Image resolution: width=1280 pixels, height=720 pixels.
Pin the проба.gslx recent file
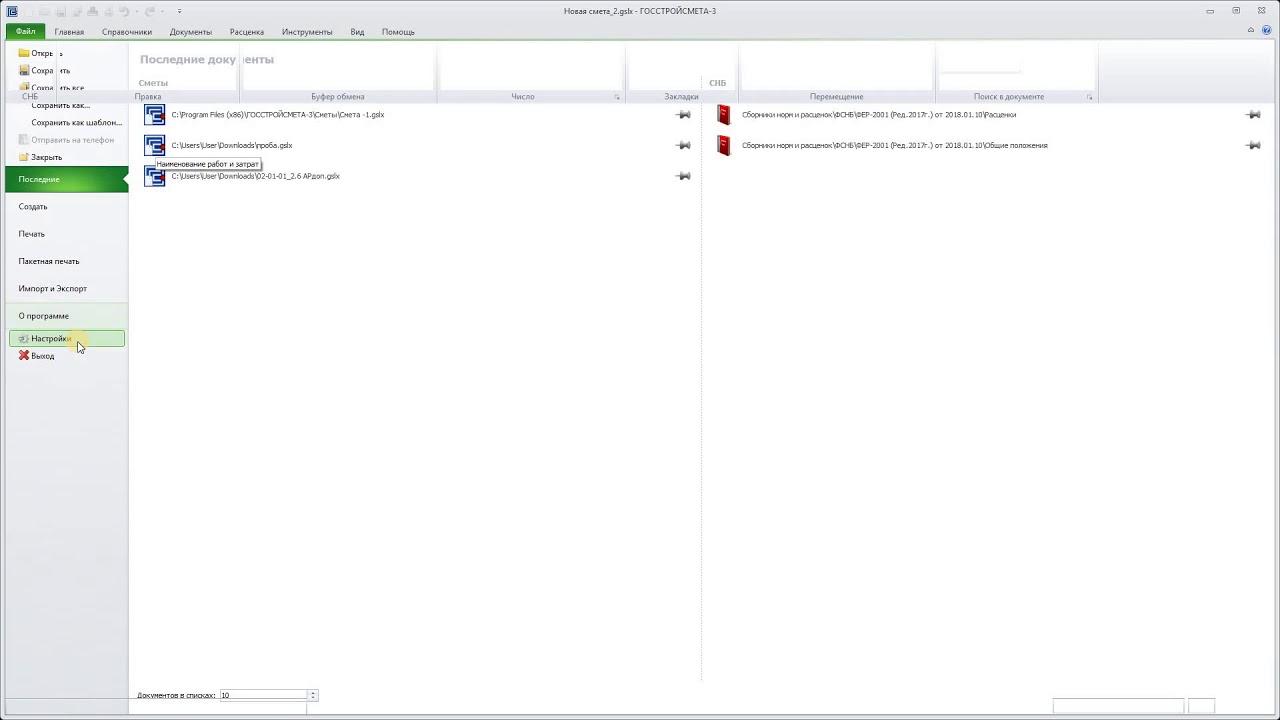[683, 145]
